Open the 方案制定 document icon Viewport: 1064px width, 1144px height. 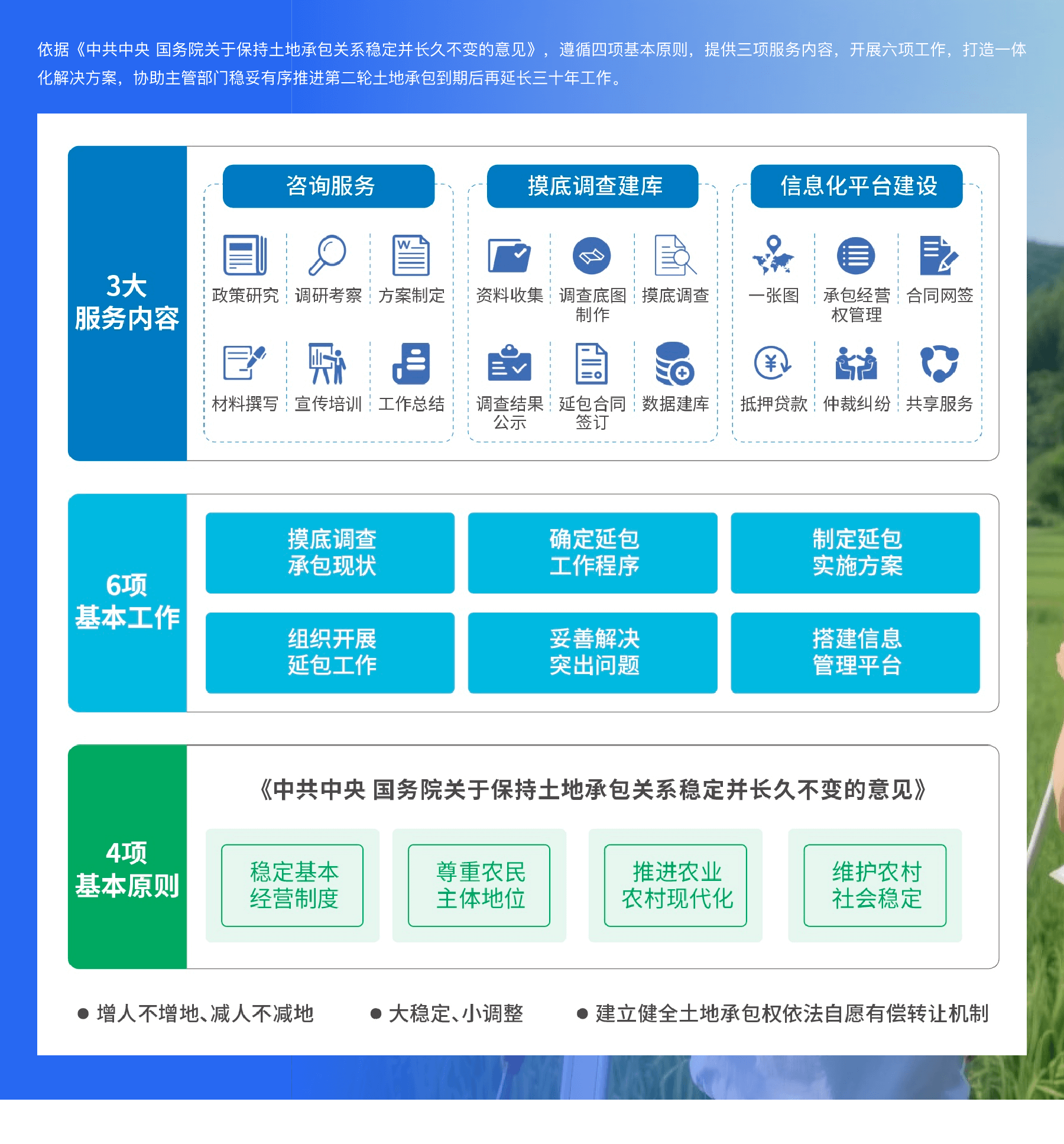pos(411,255)
